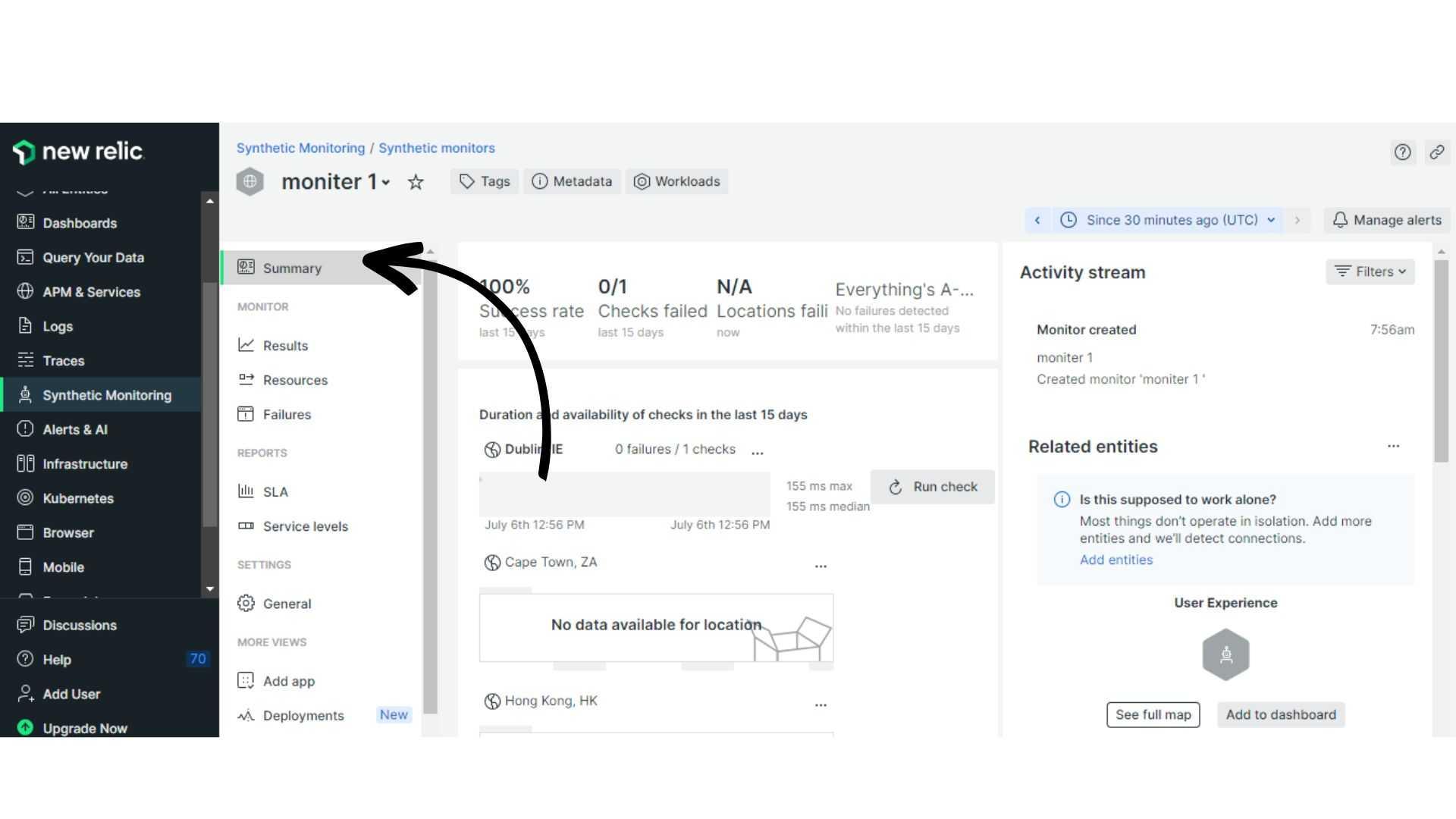The image size is (1456, 819).
Task: Expand the moniter 1 title dropdown
Action: [386, 182]
